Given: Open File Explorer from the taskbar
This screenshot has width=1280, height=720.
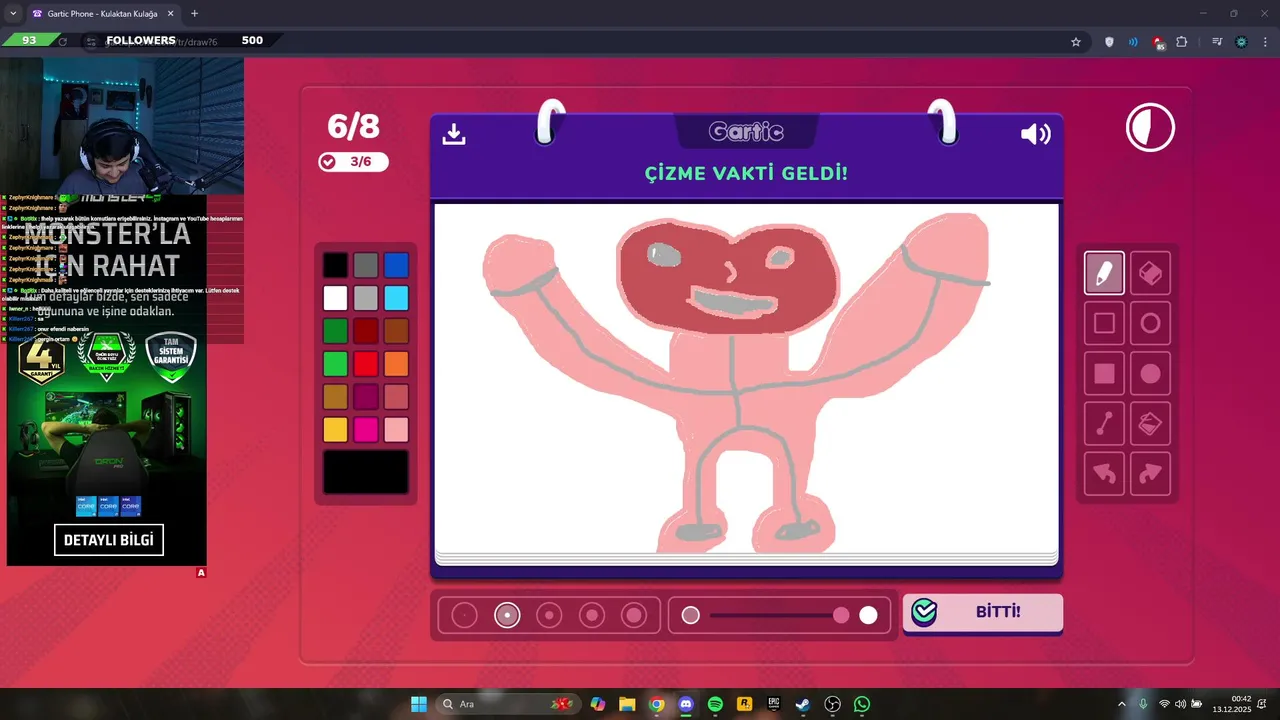Looking at the screenshot, I should click(x=627, y=704).
